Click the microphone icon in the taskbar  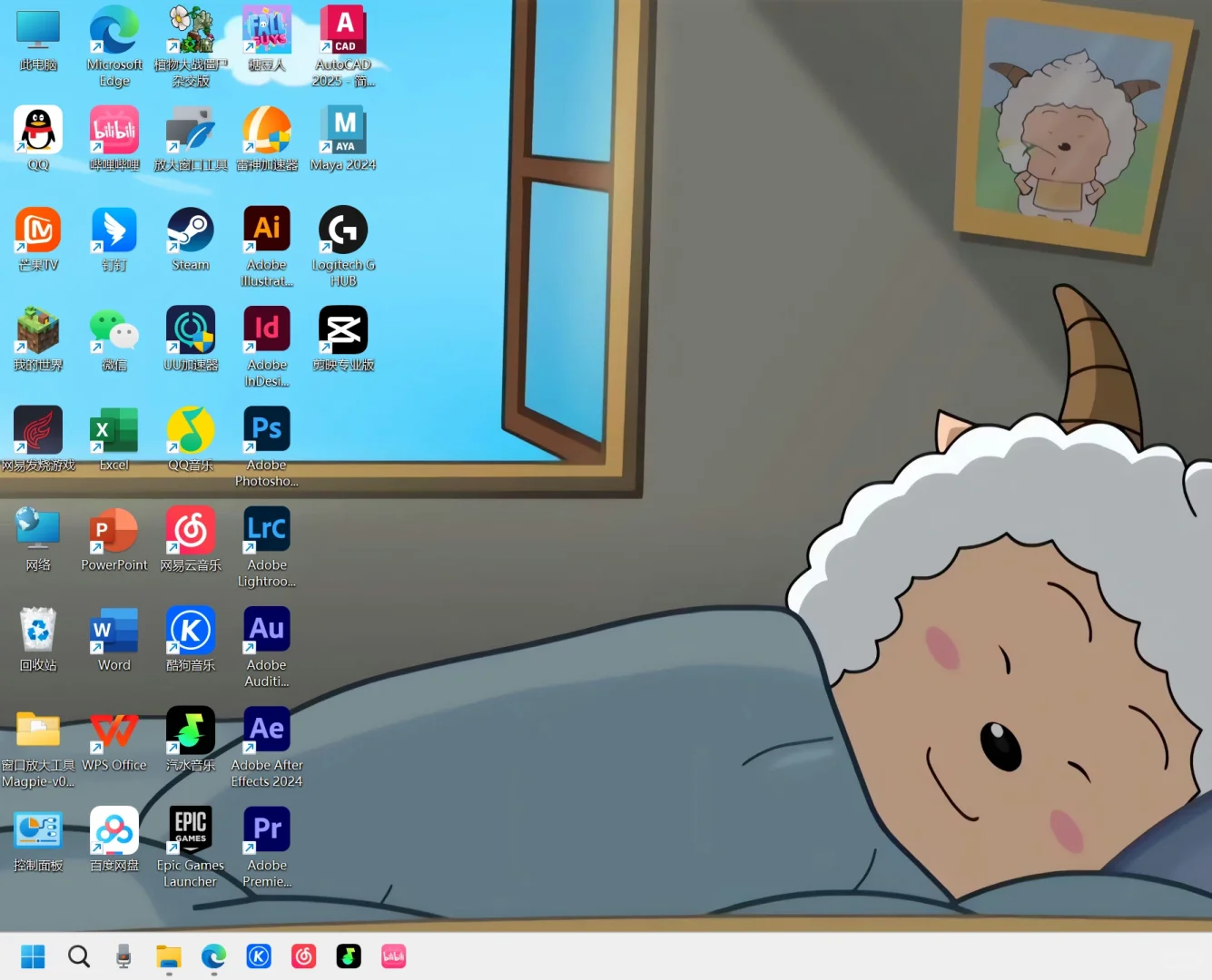pos(123,956)
